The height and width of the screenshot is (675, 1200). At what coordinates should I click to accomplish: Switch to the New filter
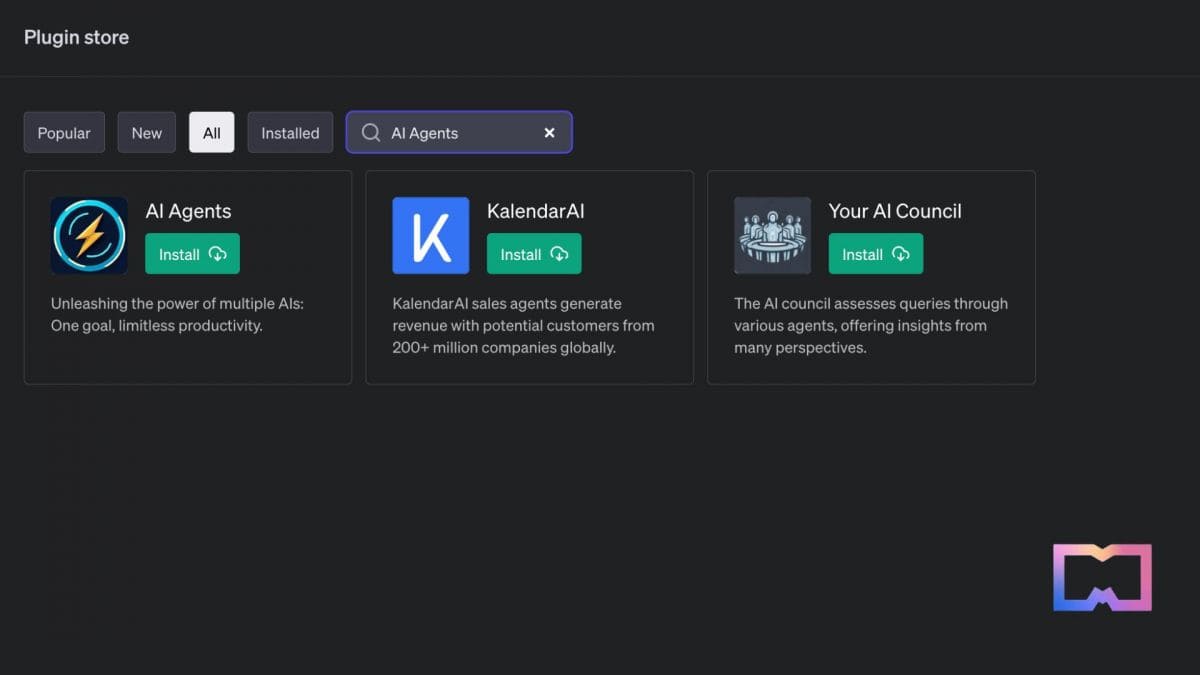pyautogui.click(x=146, y=132)
